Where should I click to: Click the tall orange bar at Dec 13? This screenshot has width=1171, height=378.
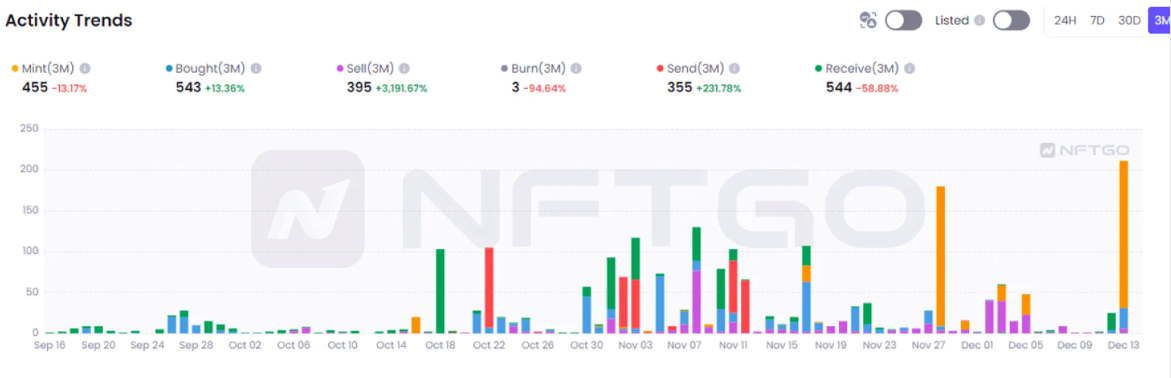1123,234
